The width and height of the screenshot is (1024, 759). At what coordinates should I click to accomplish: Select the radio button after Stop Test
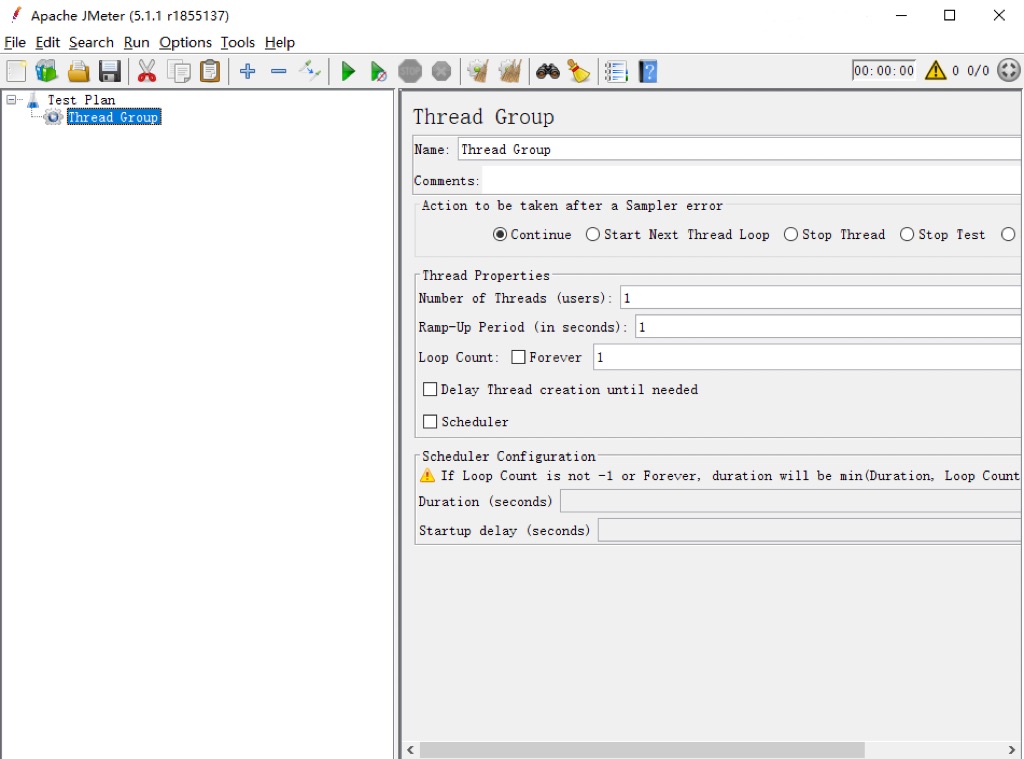point(1008,234)
